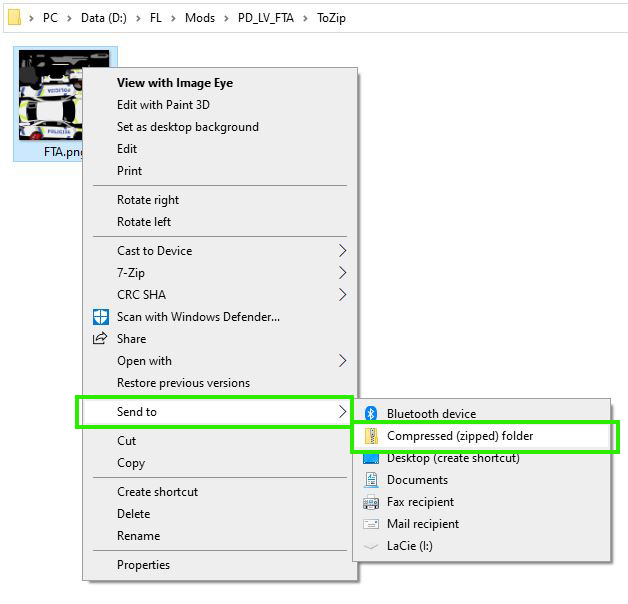The width and height of the screenshot is (628, 604).
Task: Choose Delete from context menu
Action: (x=133, y=514)
